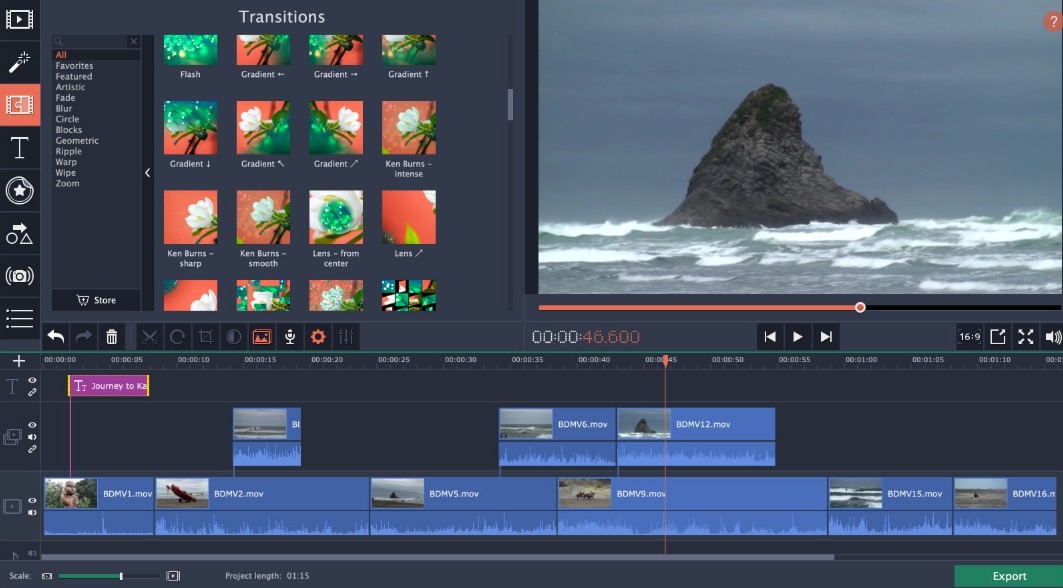
Task: Click the Crop tool icon
Action: coord(206,337)
